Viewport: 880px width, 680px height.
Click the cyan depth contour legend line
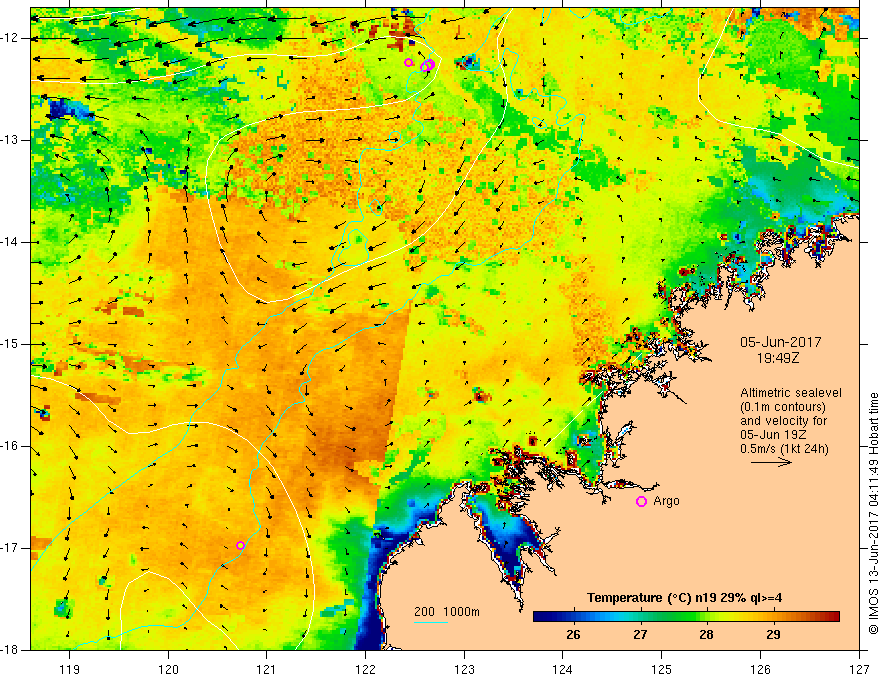(430, 622)
